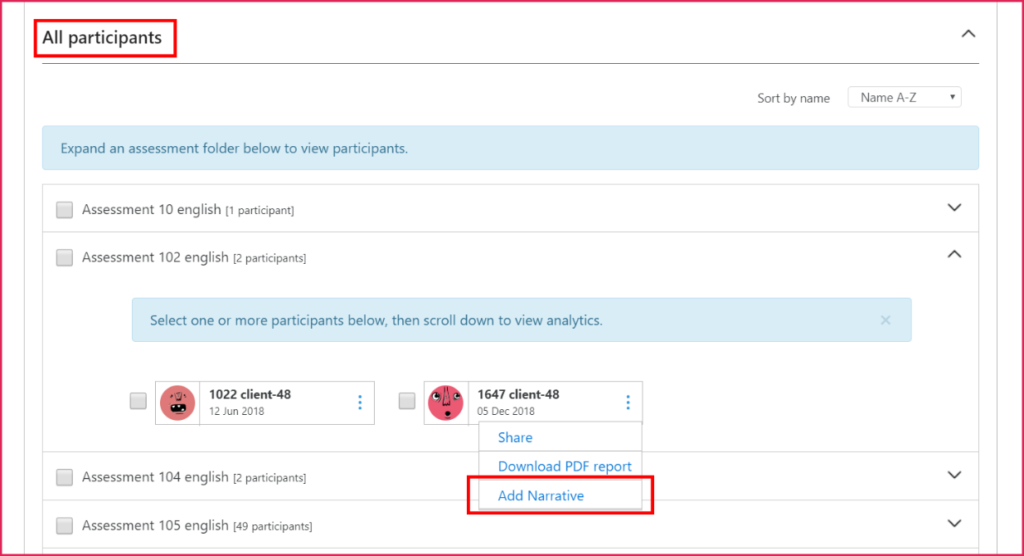Collapse the All participants section
Viewport: 1024px width, 556px height.
tap(967, 34)
